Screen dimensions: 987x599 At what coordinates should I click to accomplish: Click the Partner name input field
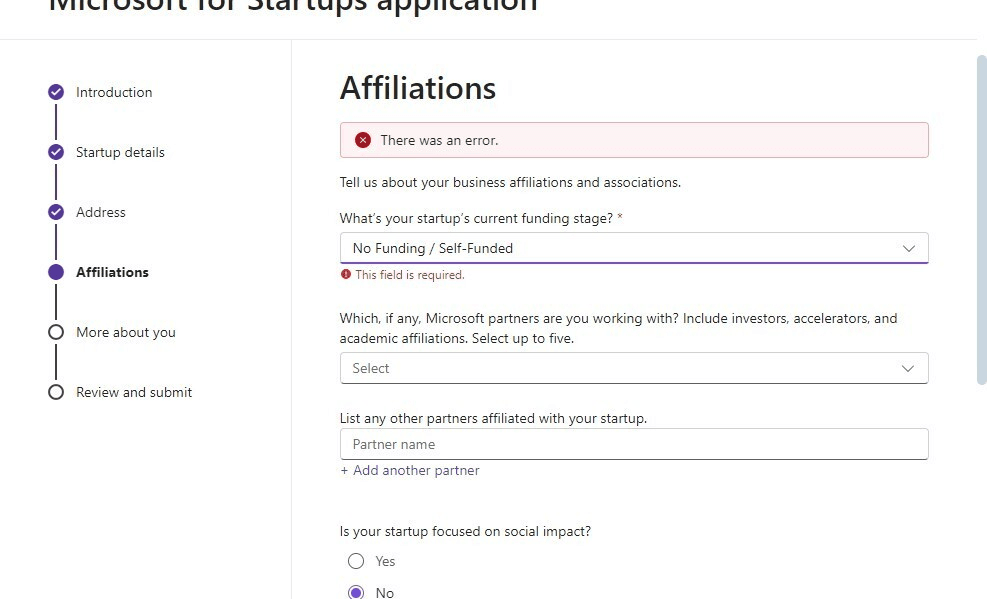[634, 444]
